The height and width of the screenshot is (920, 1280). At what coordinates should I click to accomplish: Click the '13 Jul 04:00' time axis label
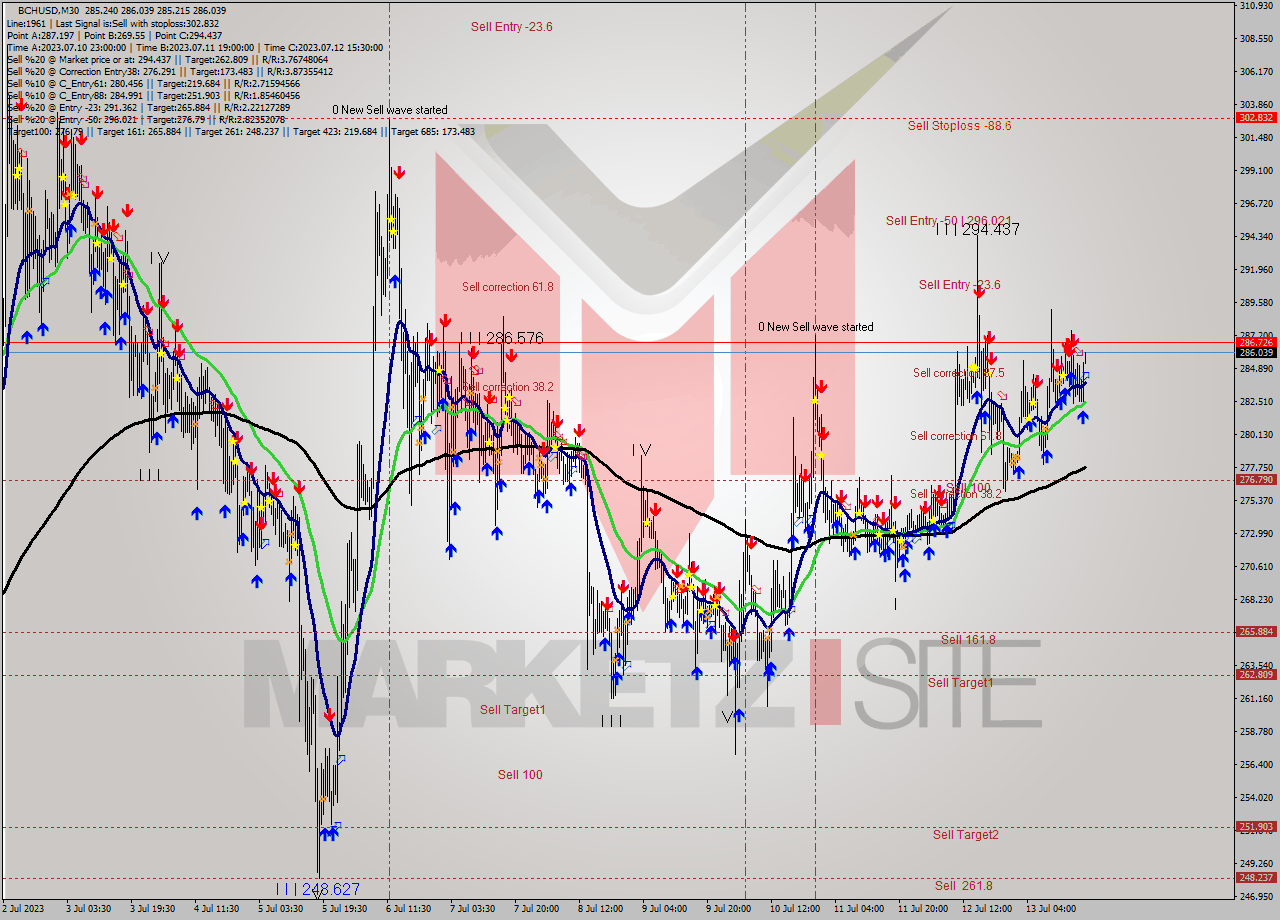pos(1051,909)
